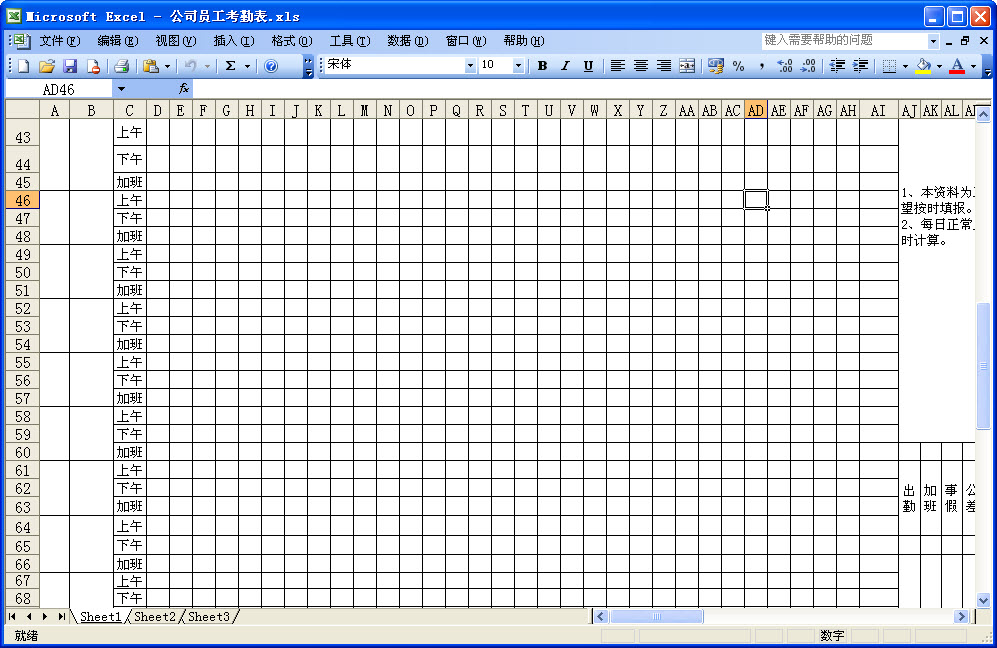Viewport: 997px width, 648px height.
Task: Open the undo history dropdown arrow
Action: point(207,66)
